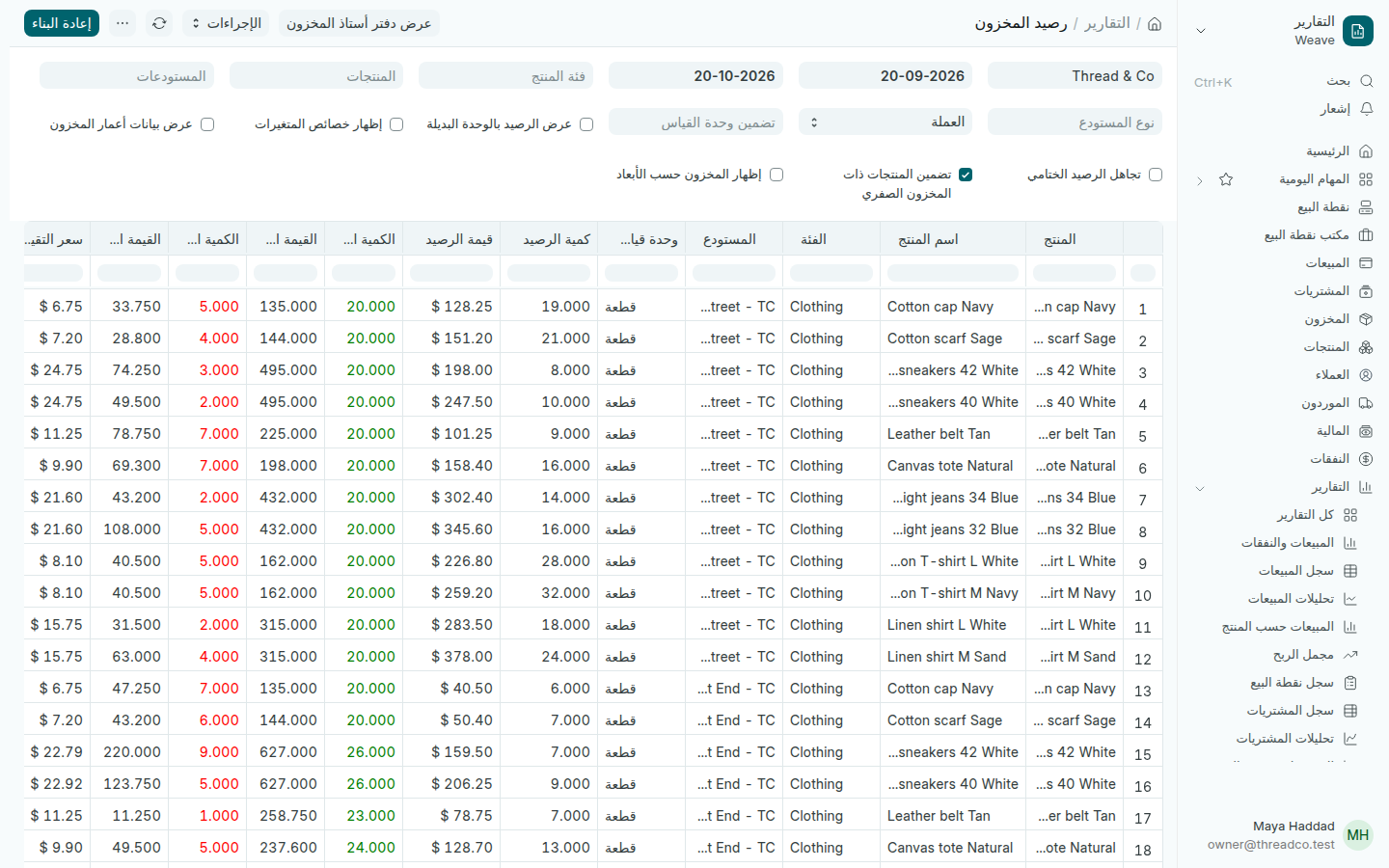
Task: Click the Thread & Co company field
Action: click(x=1075, y=75)
